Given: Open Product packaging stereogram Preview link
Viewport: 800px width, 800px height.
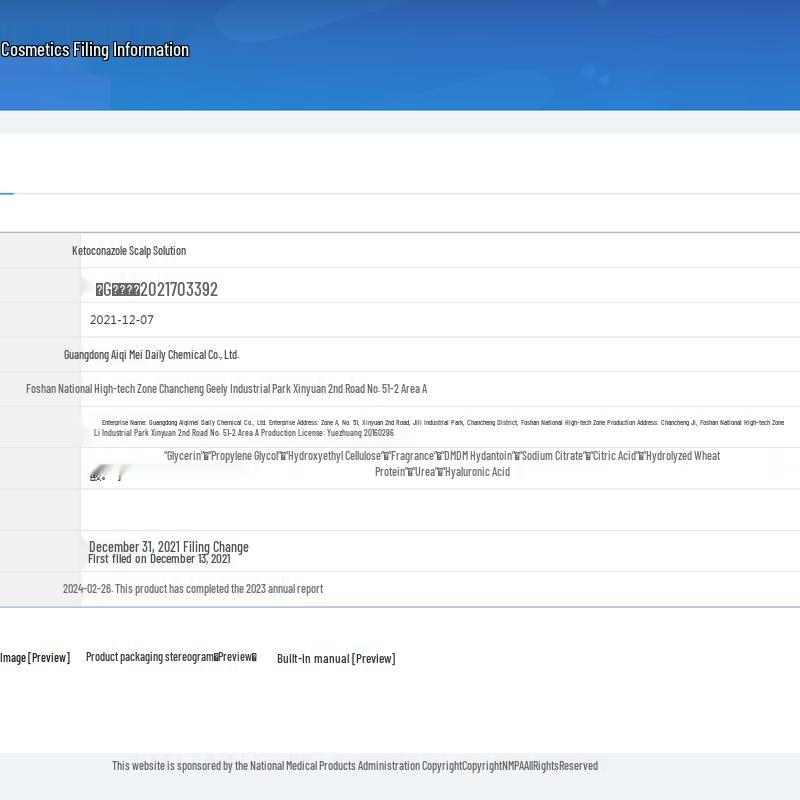Looking at the screenshot, I should coord(171,657).
